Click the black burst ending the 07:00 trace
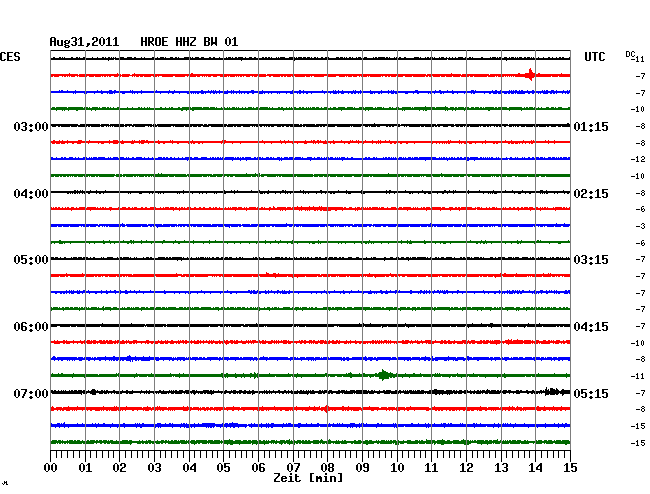Viewport: 650px width, 494px height. tap(557, 392)
